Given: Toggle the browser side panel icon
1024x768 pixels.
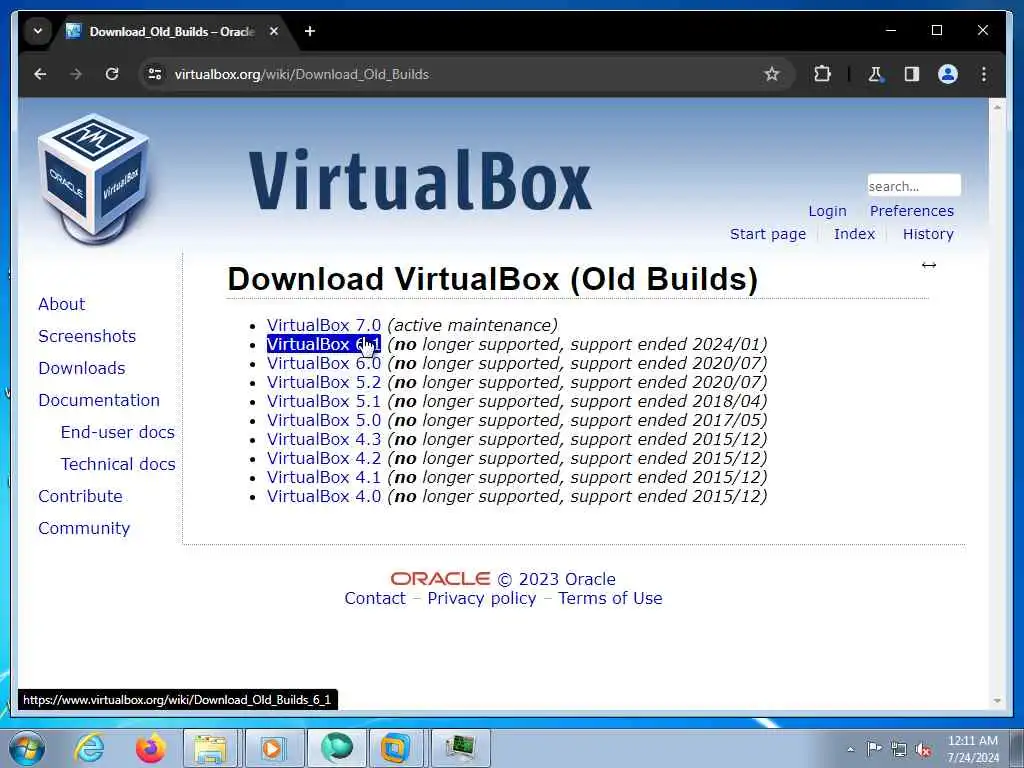Looking at the screenshot, I should pos(912,74).
